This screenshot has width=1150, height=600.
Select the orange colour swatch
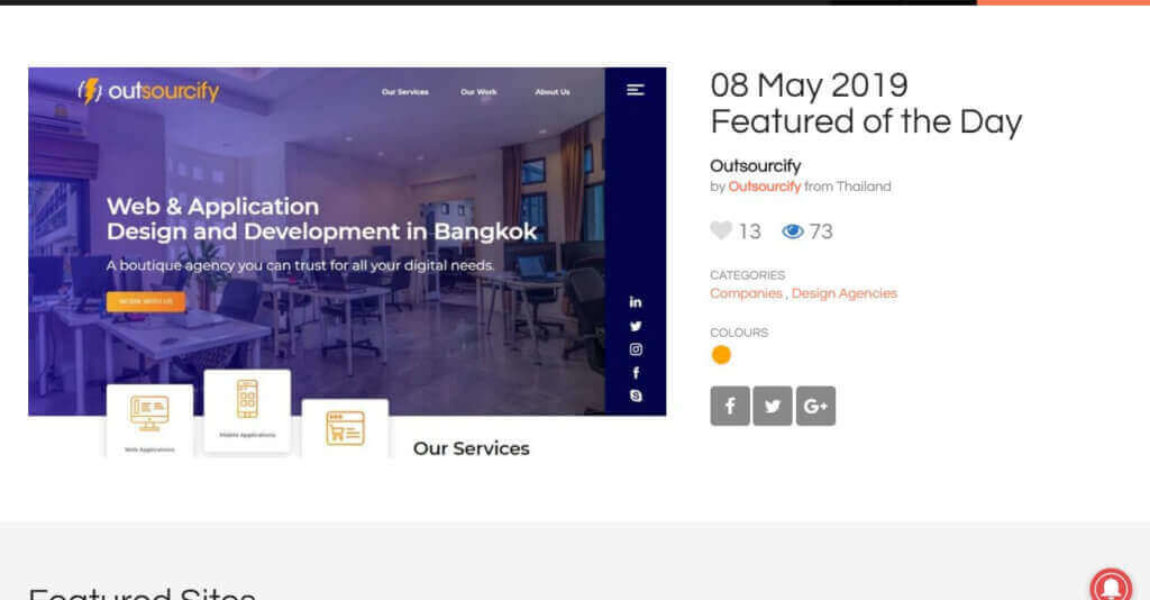click(x=721, y=355)
